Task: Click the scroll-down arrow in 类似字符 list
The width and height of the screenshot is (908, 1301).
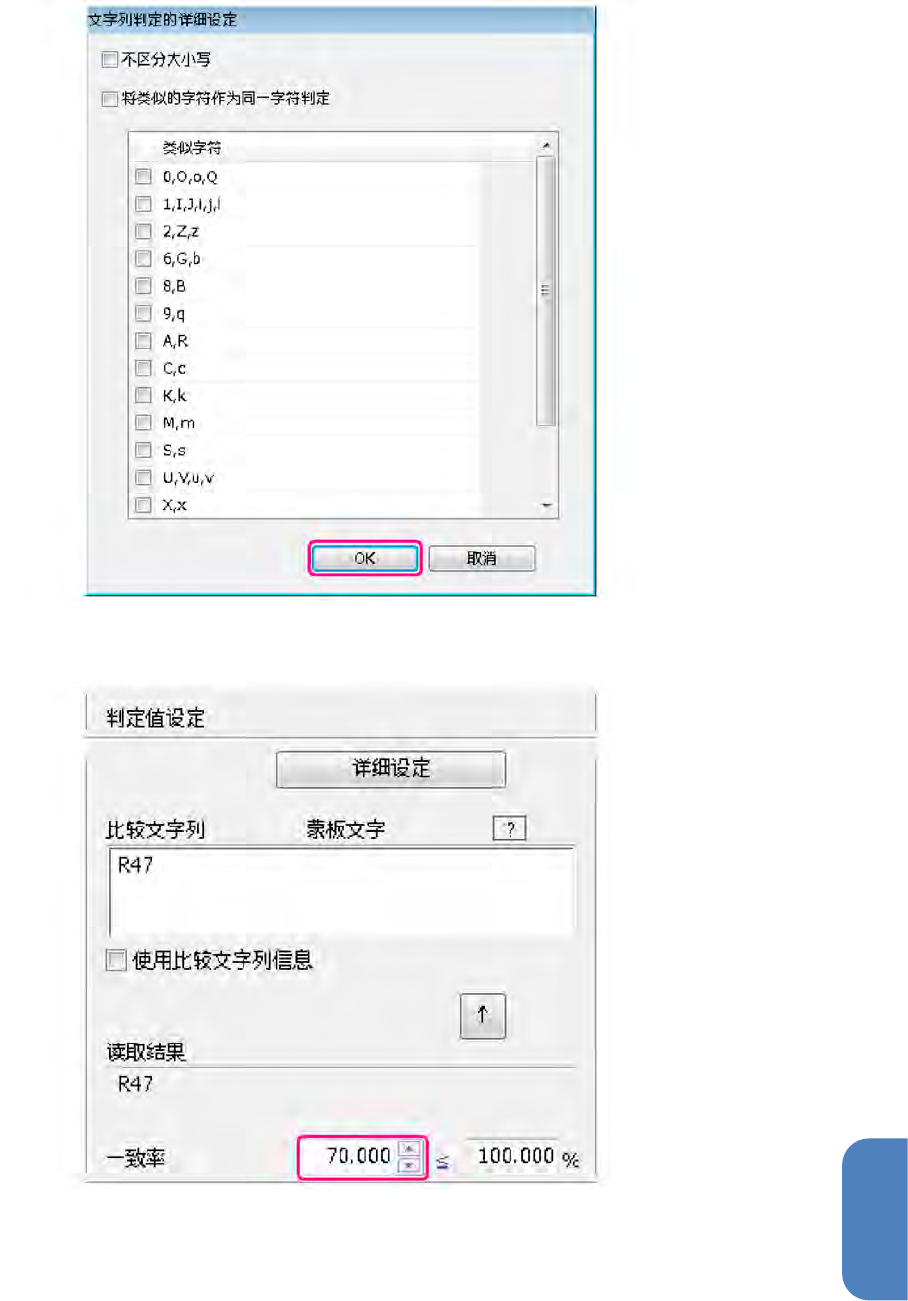Action: [x=546, y=507]
